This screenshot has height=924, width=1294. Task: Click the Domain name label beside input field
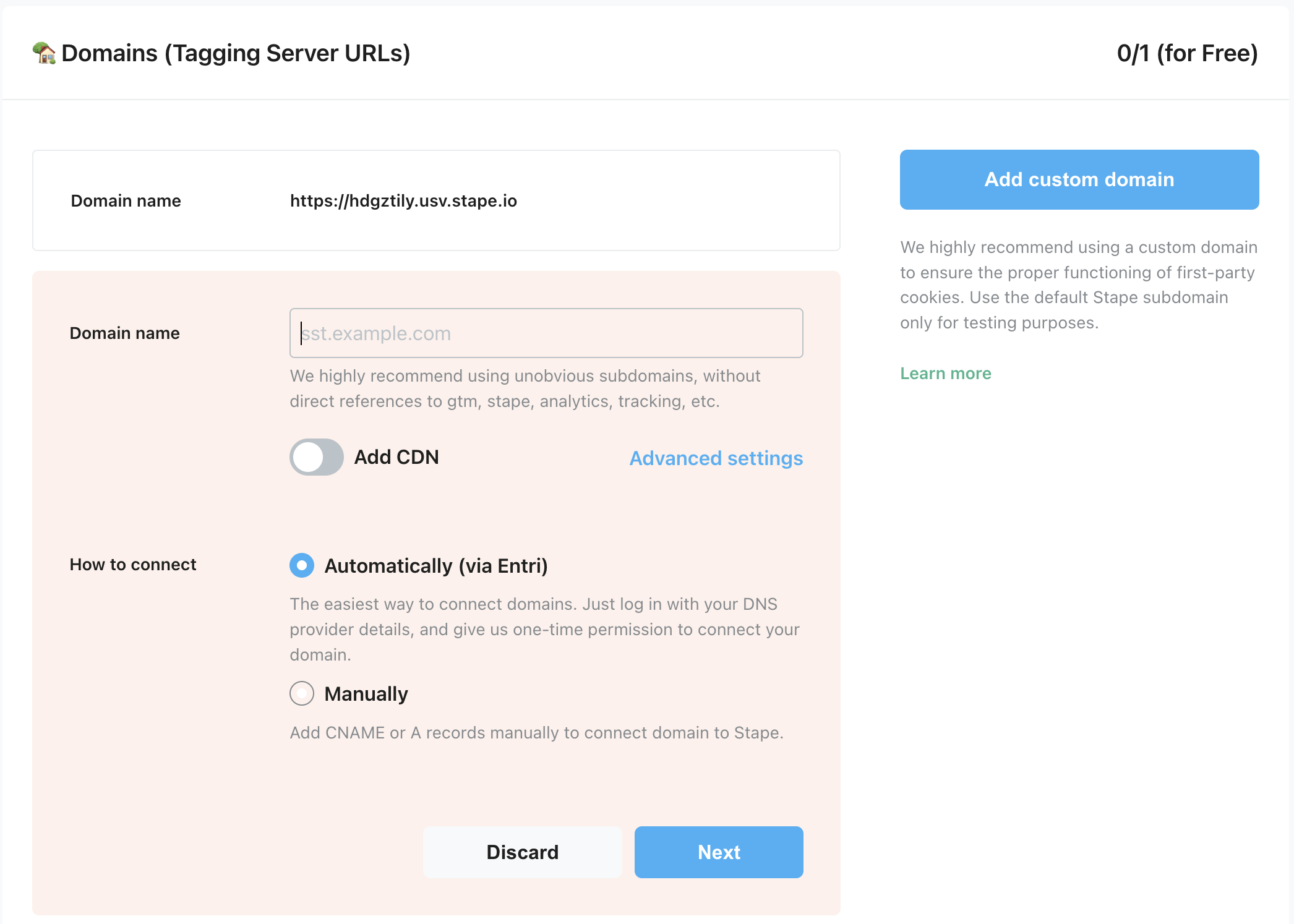(x=124, y=333)
